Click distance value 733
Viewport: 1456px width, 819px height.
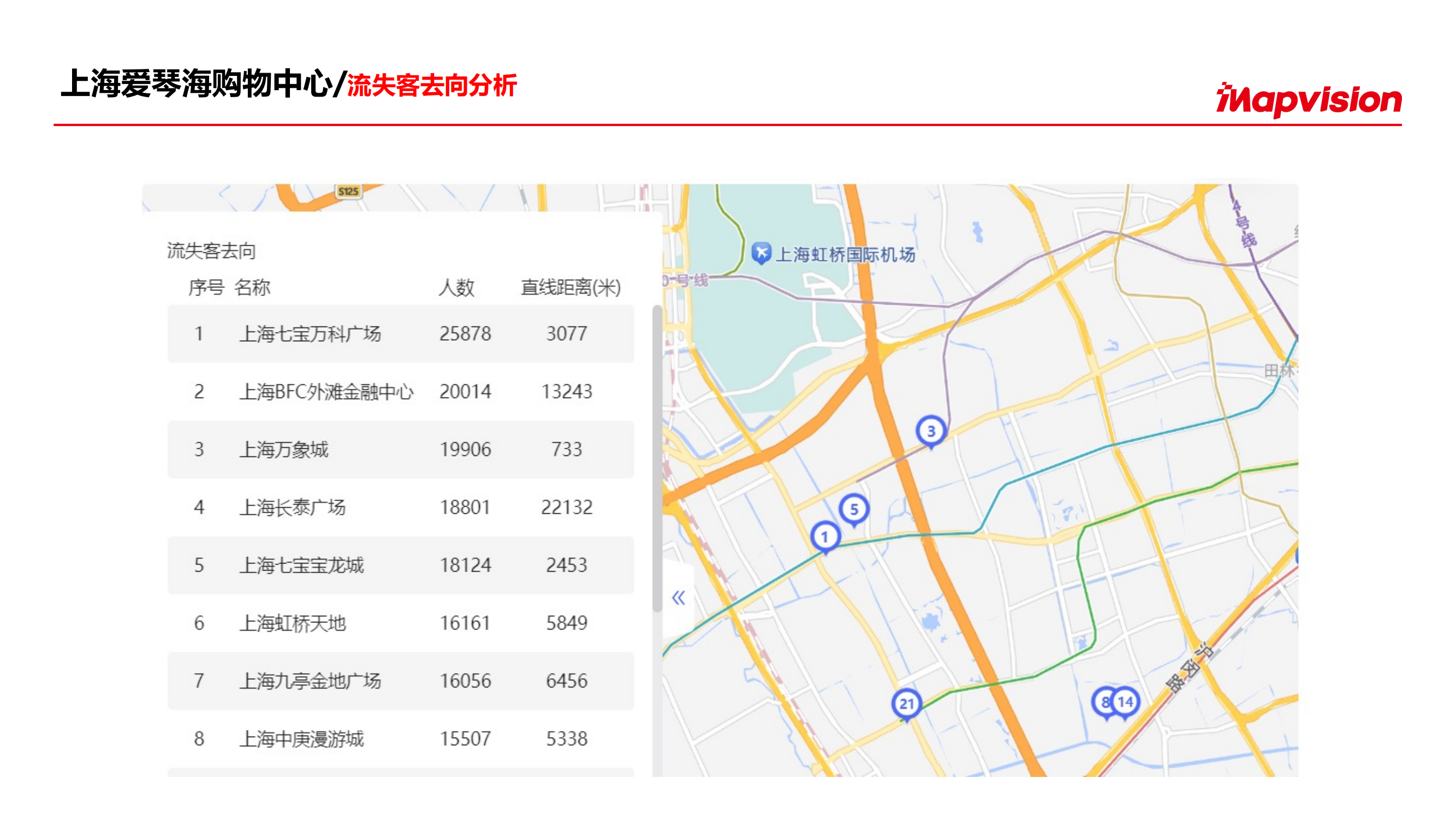click(567, 449)
